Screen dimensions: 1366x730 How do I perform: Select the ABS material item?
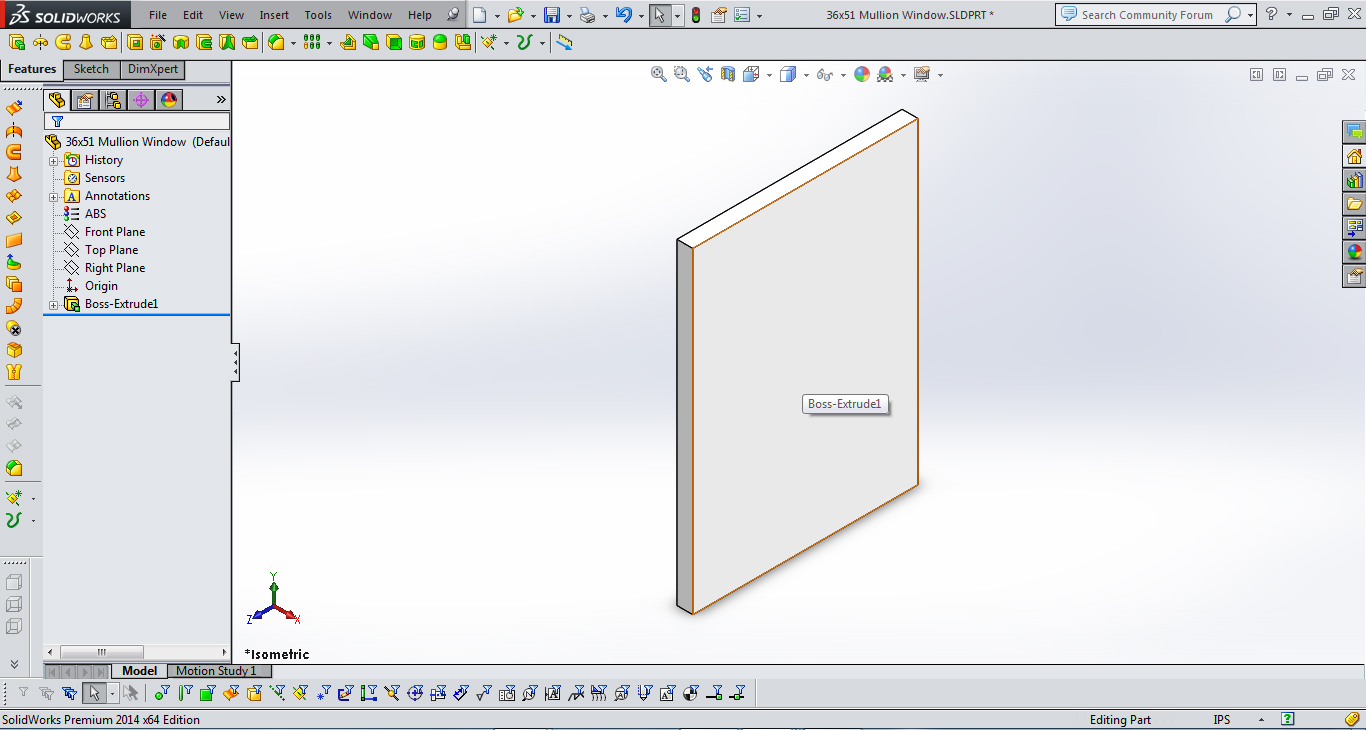(95, 214)
